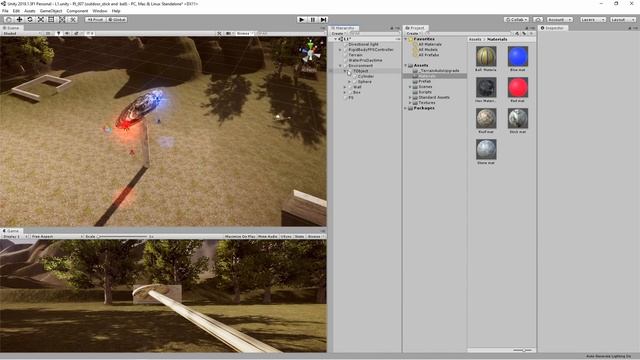
Task: Click the Project search field
Action: pyautogui.click(x=469, y=33)
